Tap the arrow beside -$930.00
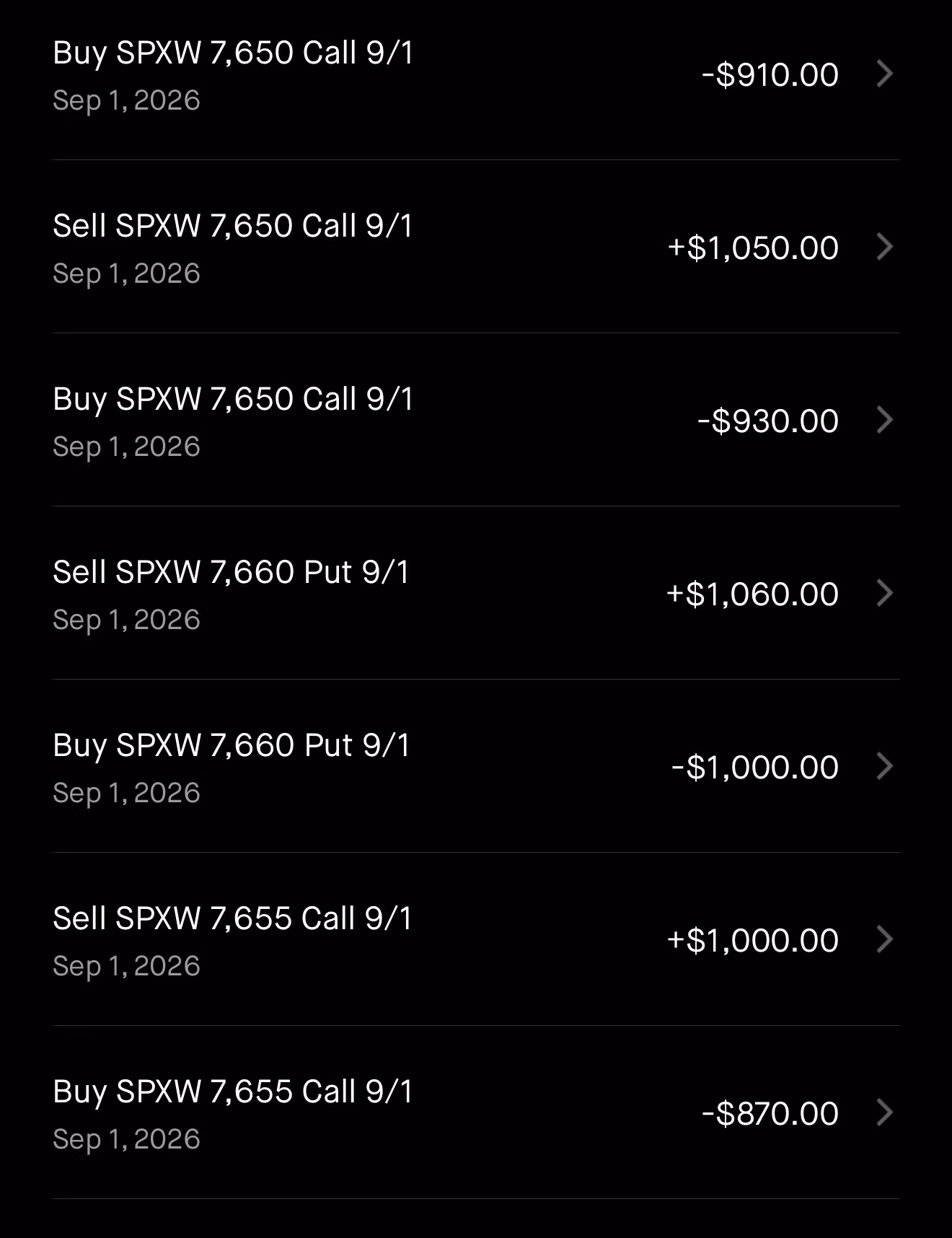This screenshot has height=1238, width=952. [x=885, y=420]
